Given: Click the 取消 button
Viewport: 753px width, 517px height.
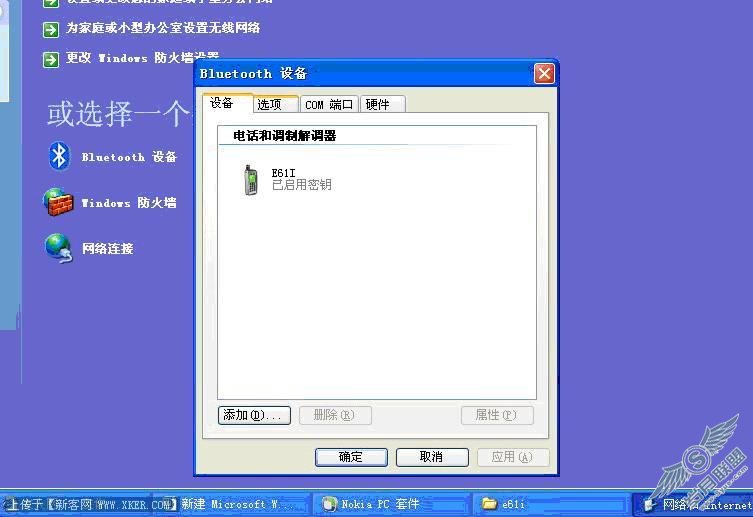Looking at the screenshot, I should click(432, 457).
